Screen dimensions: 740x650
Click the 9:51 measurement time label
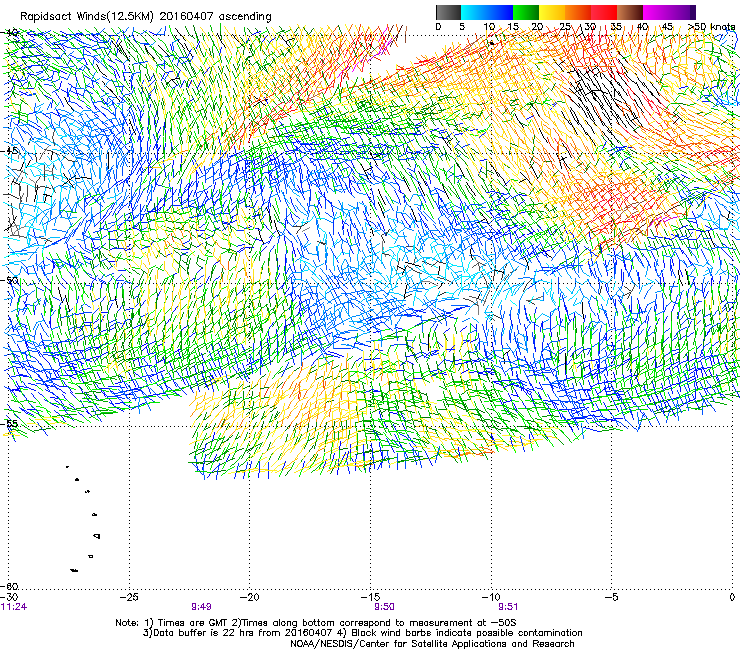pyautogui.click(x=508, y=607)
